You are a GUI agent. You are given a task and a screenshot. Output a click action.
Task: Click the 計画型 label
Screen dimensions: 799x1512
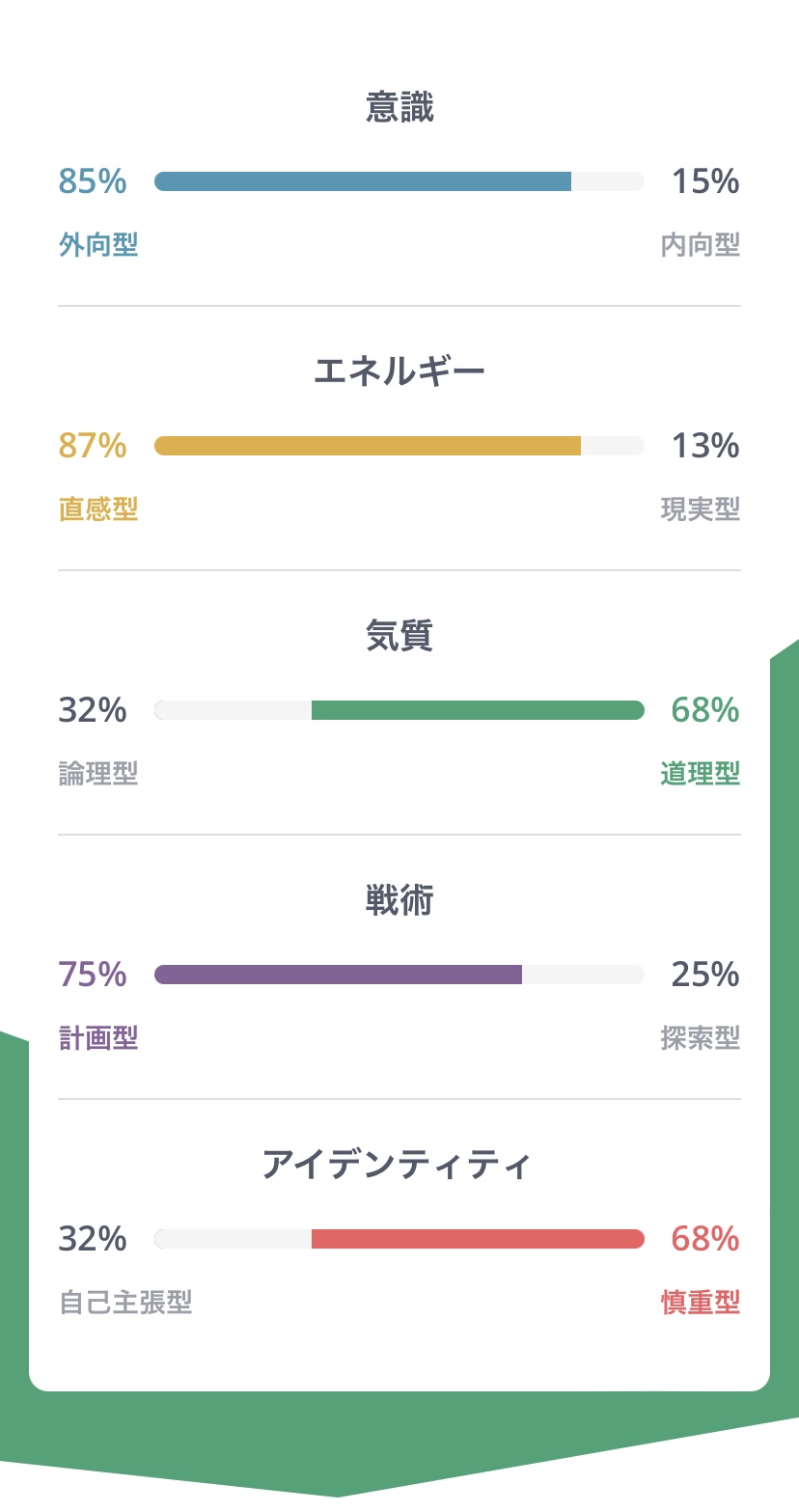98,1037
